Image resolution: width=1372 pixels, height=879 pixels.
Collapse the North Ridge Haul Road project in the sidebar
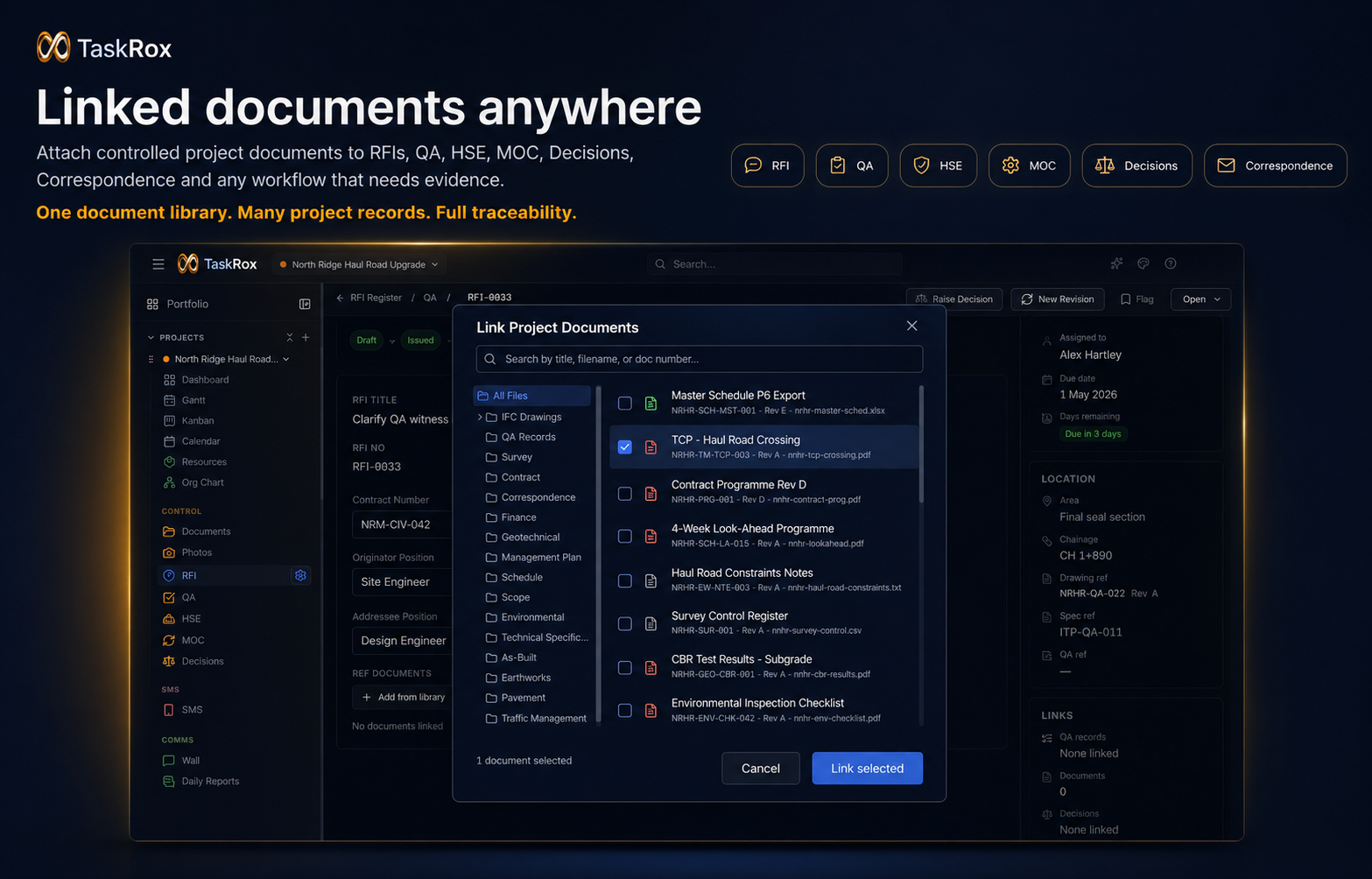click(285, 359)
